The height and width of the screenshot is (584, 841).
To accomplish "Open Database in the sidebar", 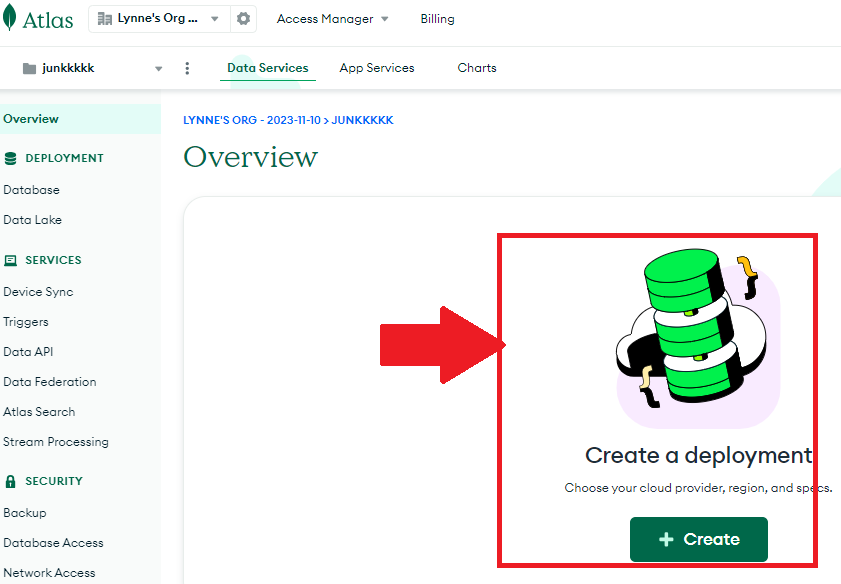I will [31, 190].
